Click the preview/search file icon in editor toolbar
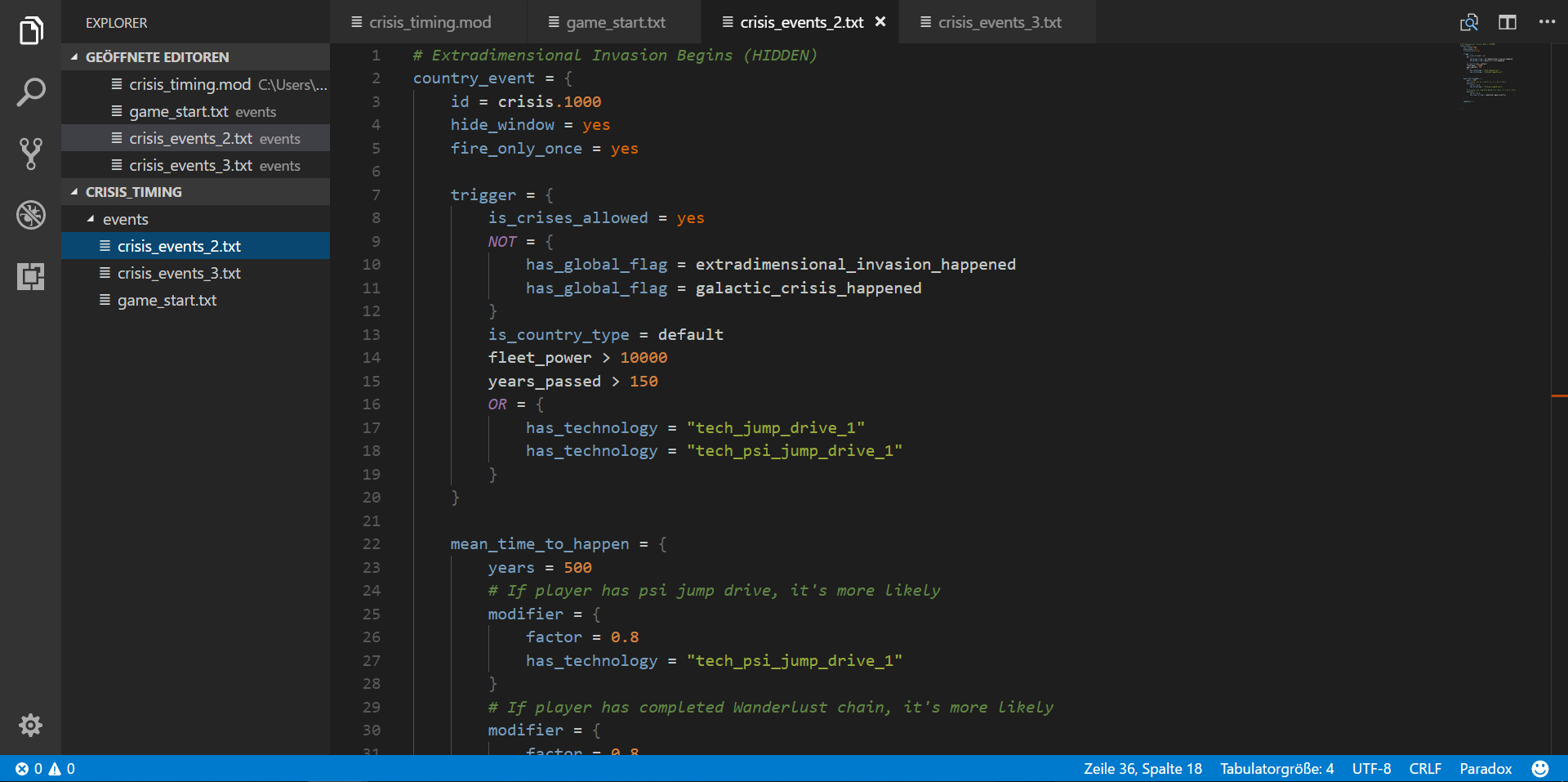This screenshot has height=782, width=1568. click(x=1469, y=22)
